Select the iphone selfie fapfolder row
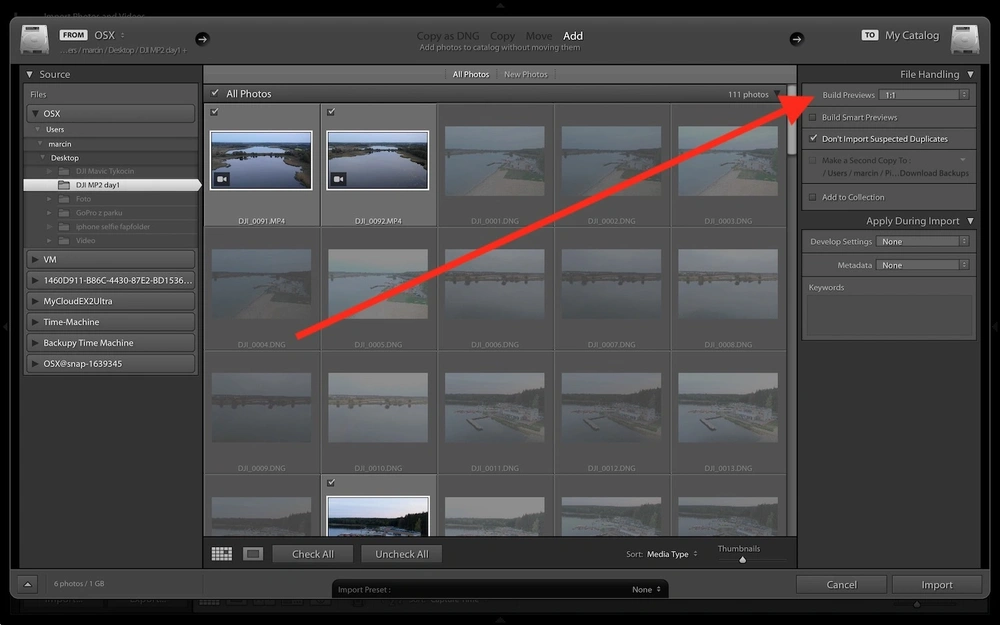This screenshot has width=1000, height=625. point(110,226)
